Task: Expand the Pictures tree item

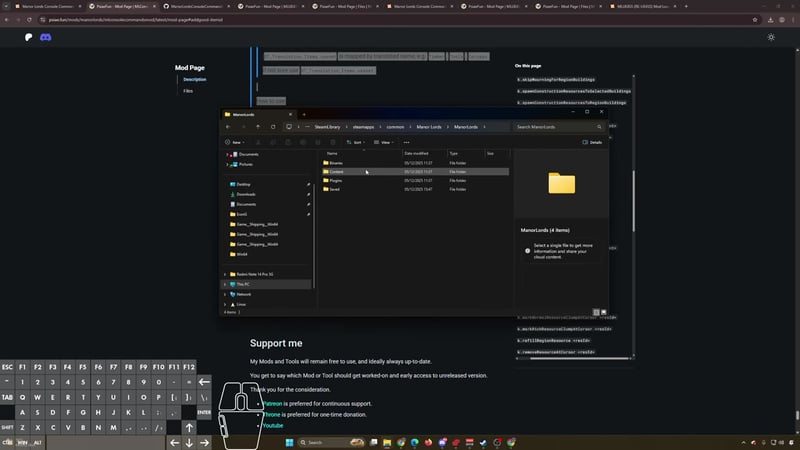Action: pos(227,164)
